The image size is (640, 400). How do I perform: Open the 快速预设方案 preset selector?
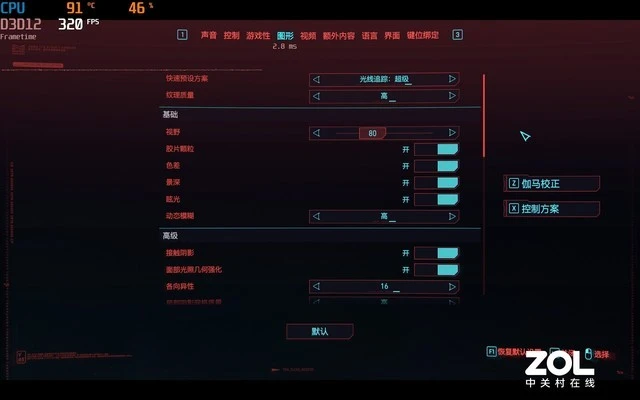384,79
